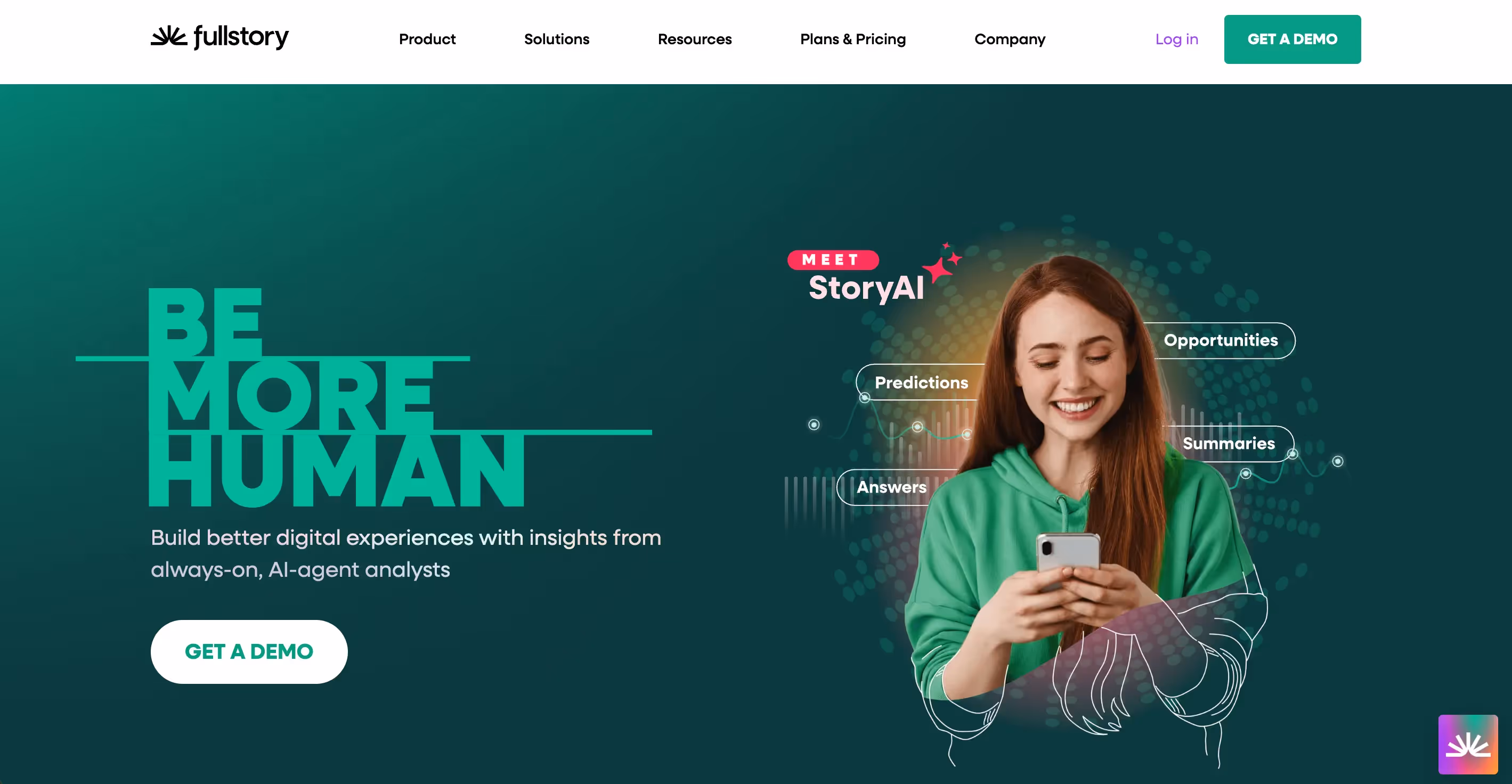Click the Log in link
Screen dimensions: 1512x784
point(1176,39)
